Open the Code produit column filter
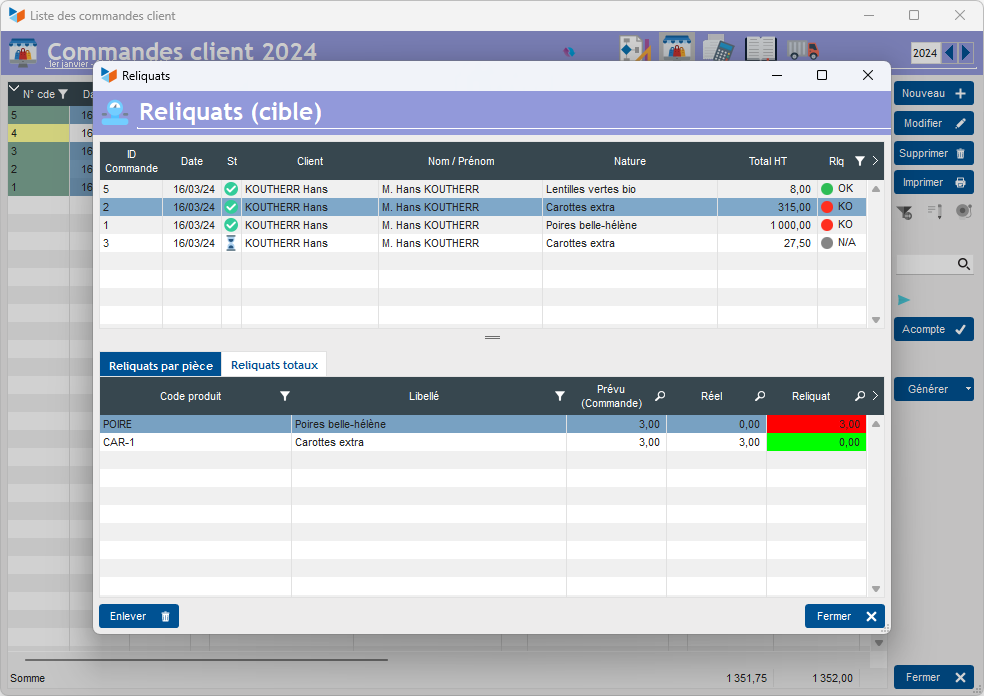The width and height of the screenshot is (984, 696). [285, 397]
